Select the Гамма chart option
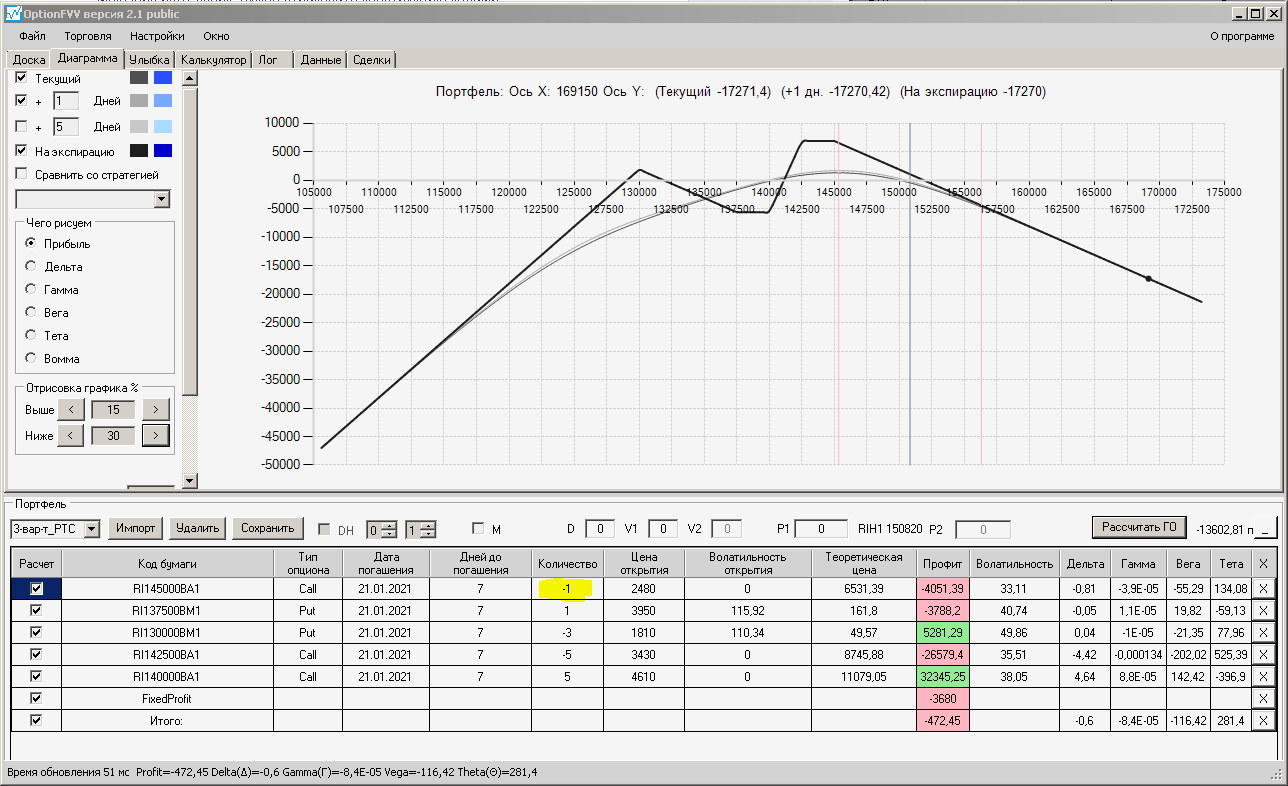This screenshot has width=1288, height=786. pyautogui.click(x=31, y=290)
